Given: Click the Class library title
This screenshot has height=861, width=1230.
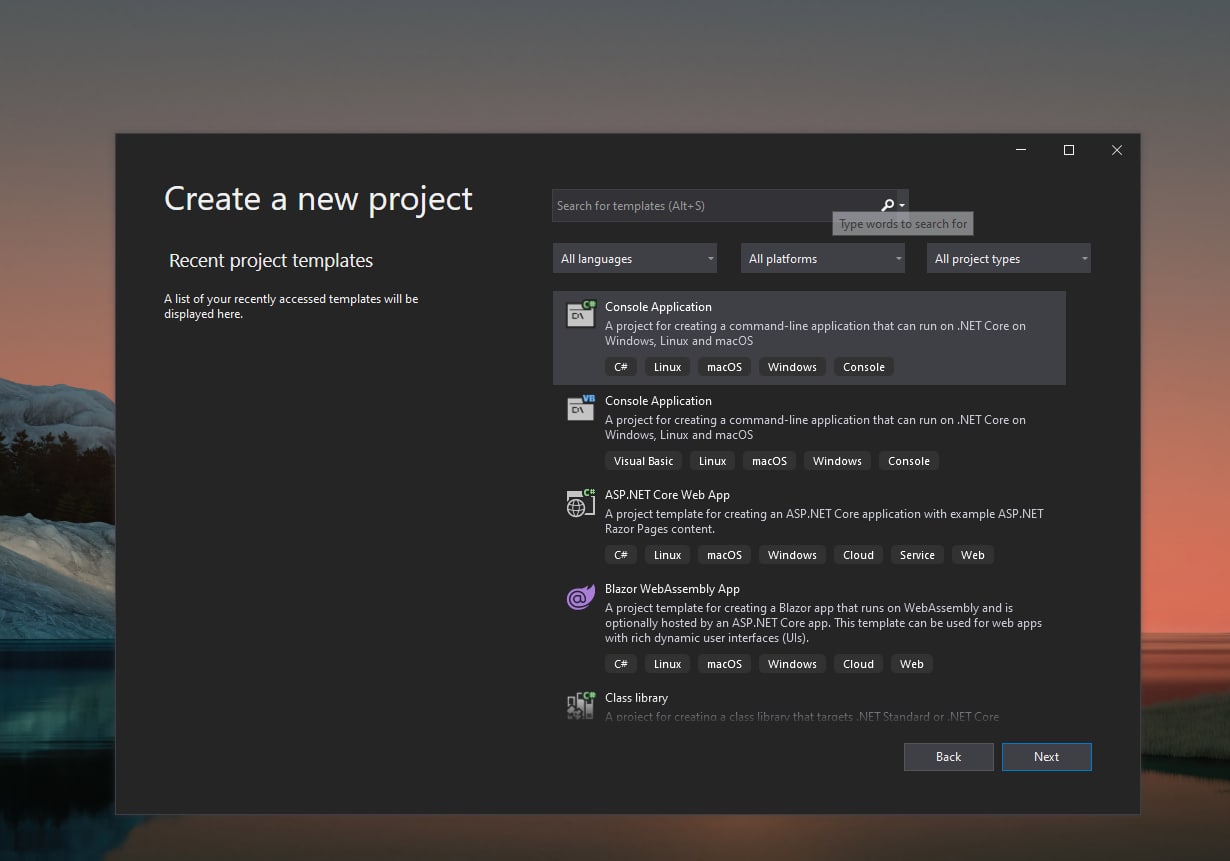Looking at the screenshot, I should tap(636, 697).
